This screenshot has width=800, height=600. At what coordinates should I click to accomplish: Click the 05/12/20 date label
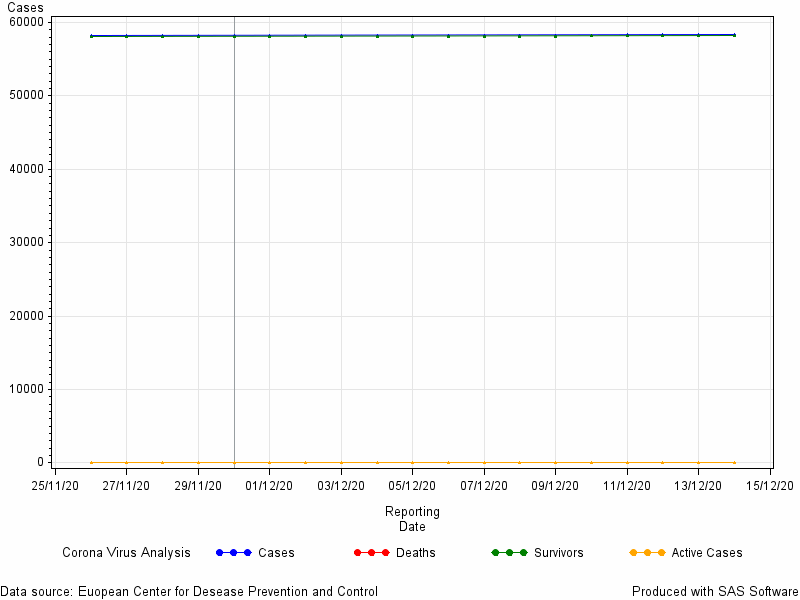click(x=412, y=485)
